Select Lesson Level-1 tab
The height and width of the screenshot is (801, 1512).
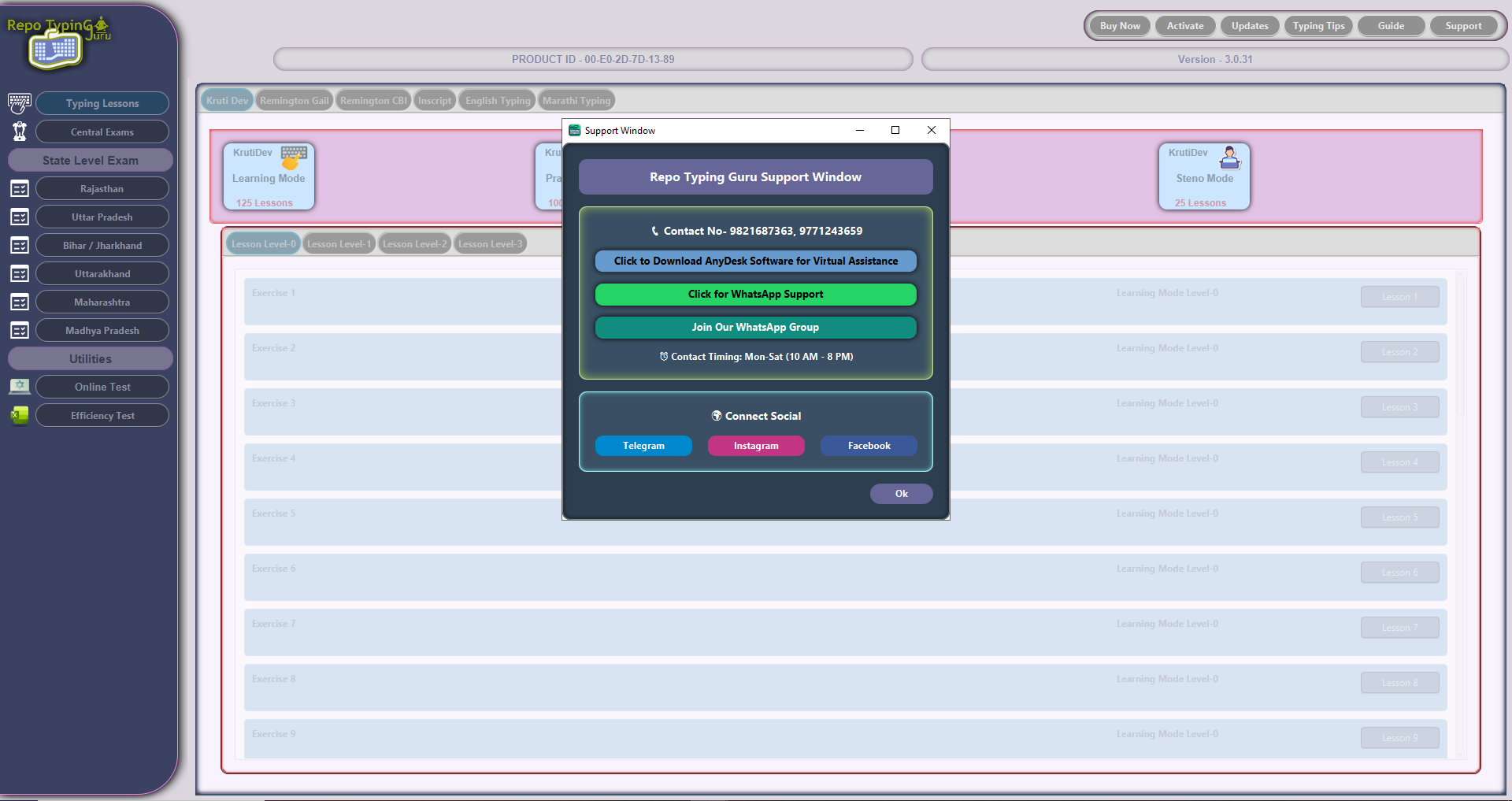(339, 244)
